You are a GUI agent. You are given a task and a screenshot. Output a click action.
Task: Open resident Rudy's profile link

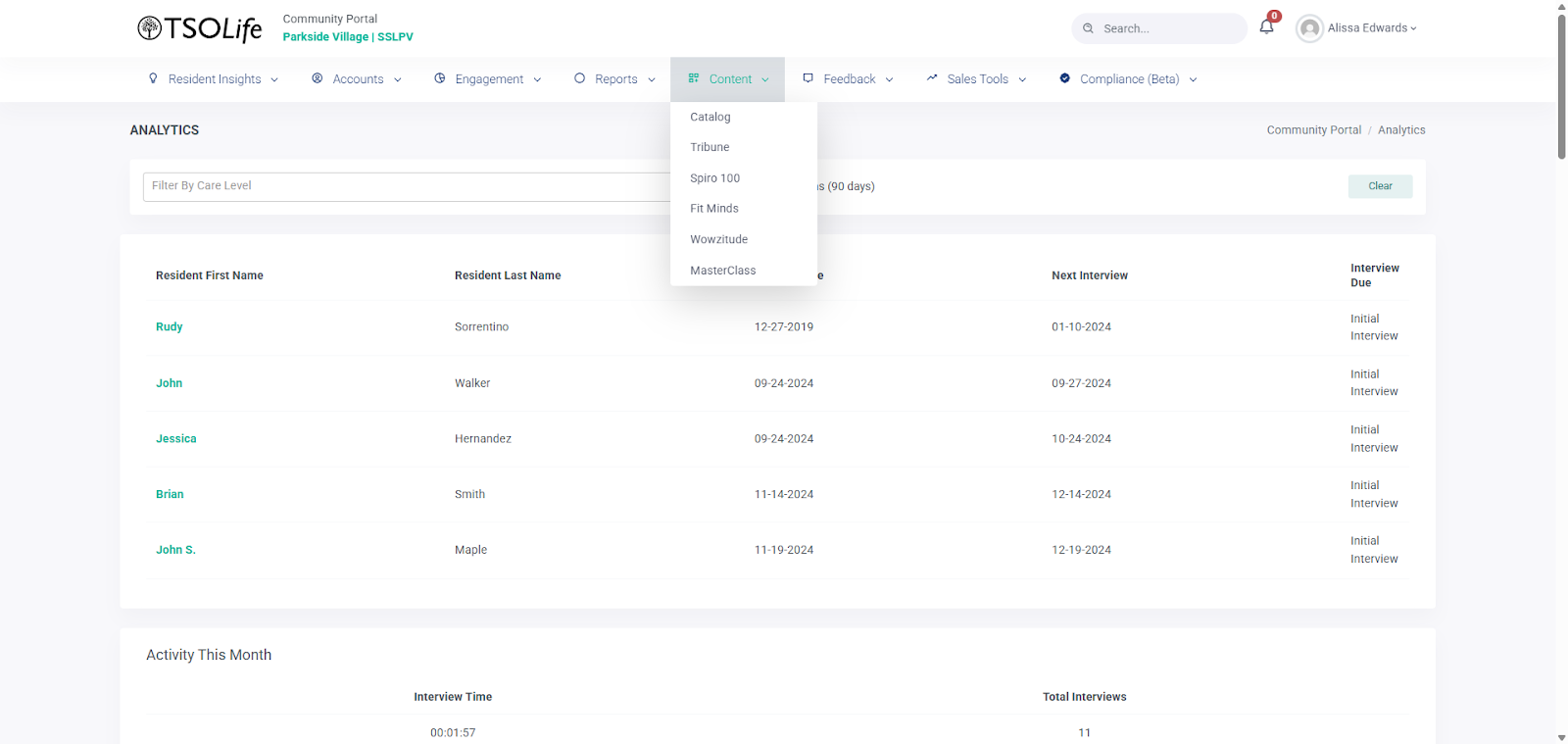170,327
